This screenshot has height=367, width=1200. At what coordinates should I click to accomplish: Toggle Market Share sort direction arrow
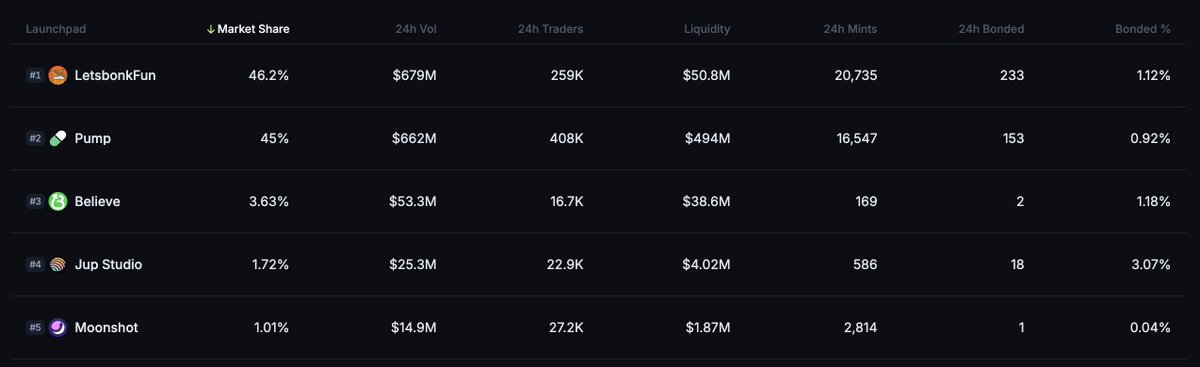[210, 29]
